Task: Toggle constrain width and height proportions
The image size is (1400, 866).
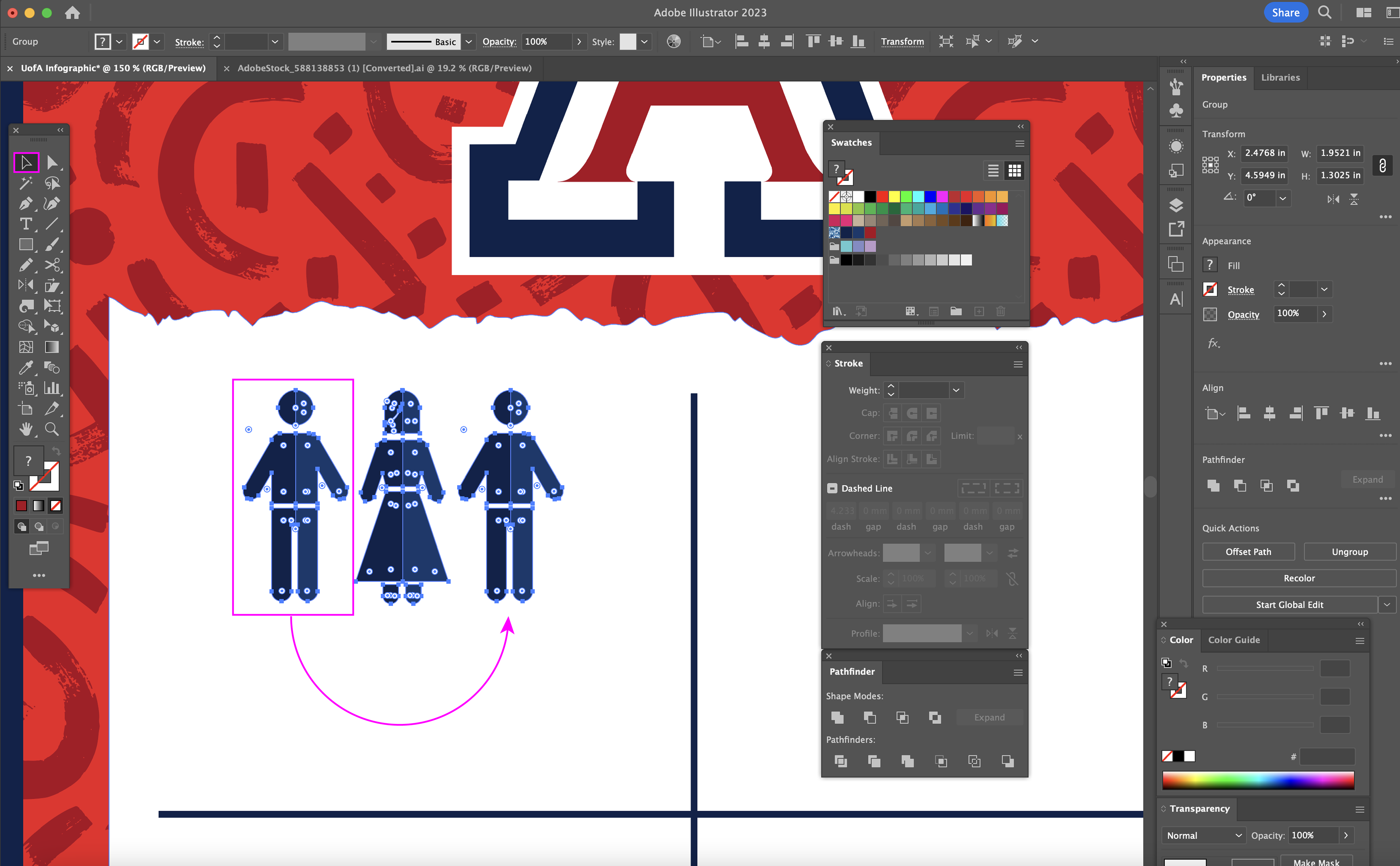Action: point(1382,165)
